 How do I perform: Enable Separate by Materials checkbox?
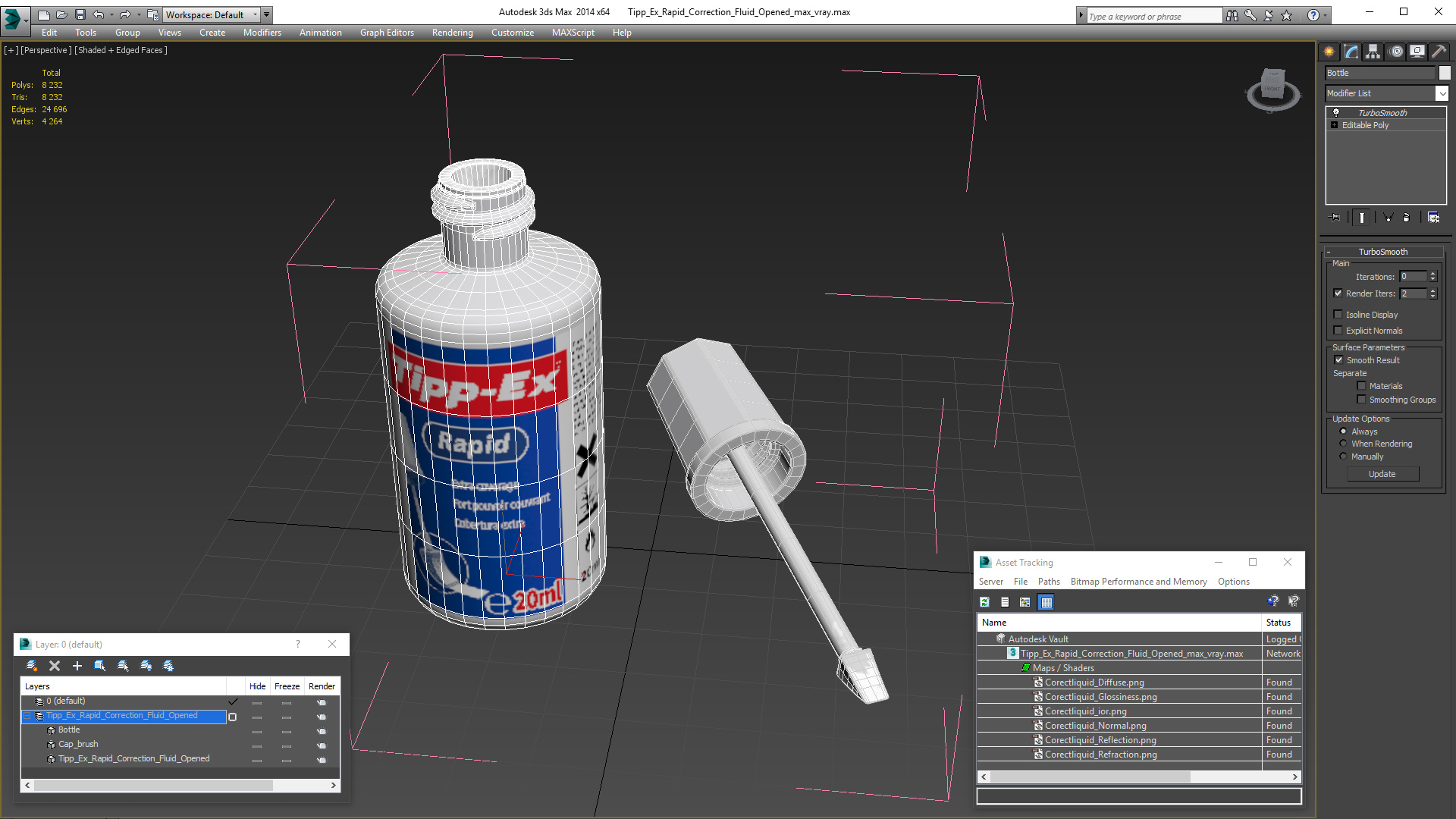pyautogui.click(x=1361, y=386)
